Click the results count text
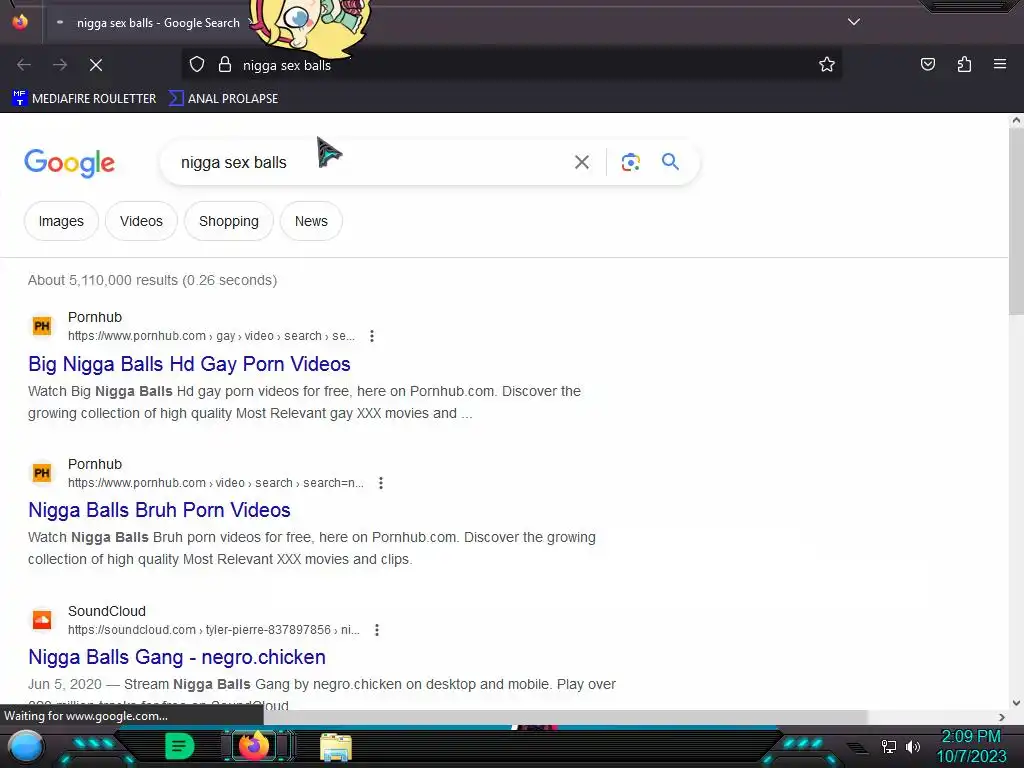 152,280
